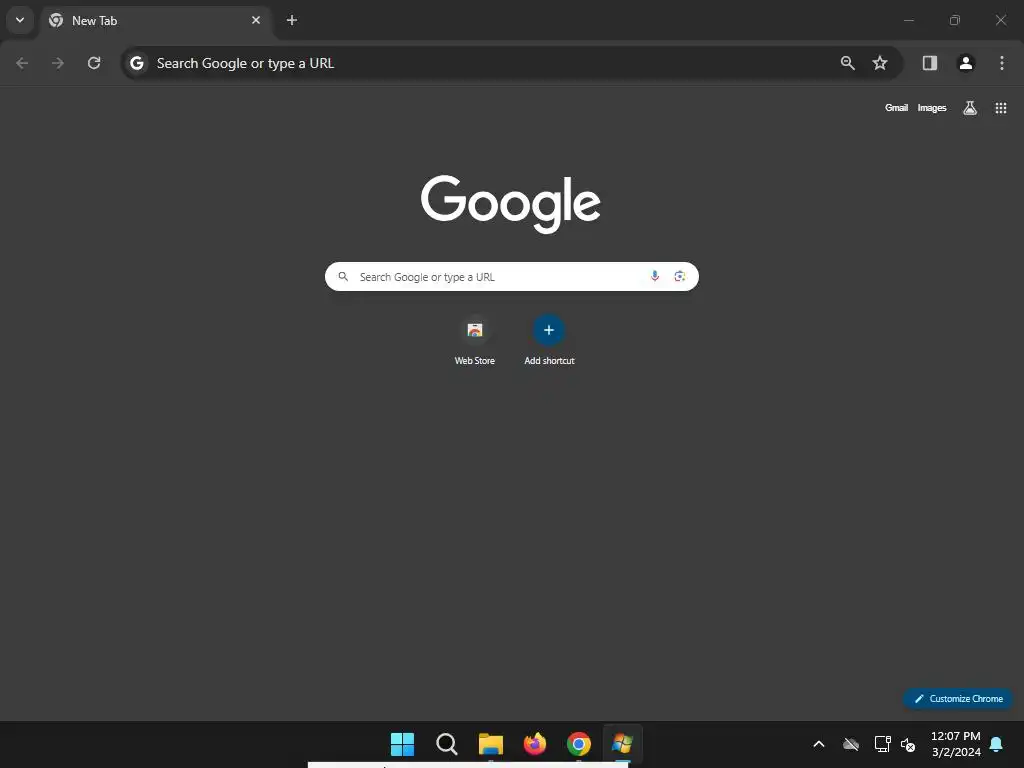Open Images link
Screen dimensions: 1024x768
pyautogui.click(x=932, y=108)
